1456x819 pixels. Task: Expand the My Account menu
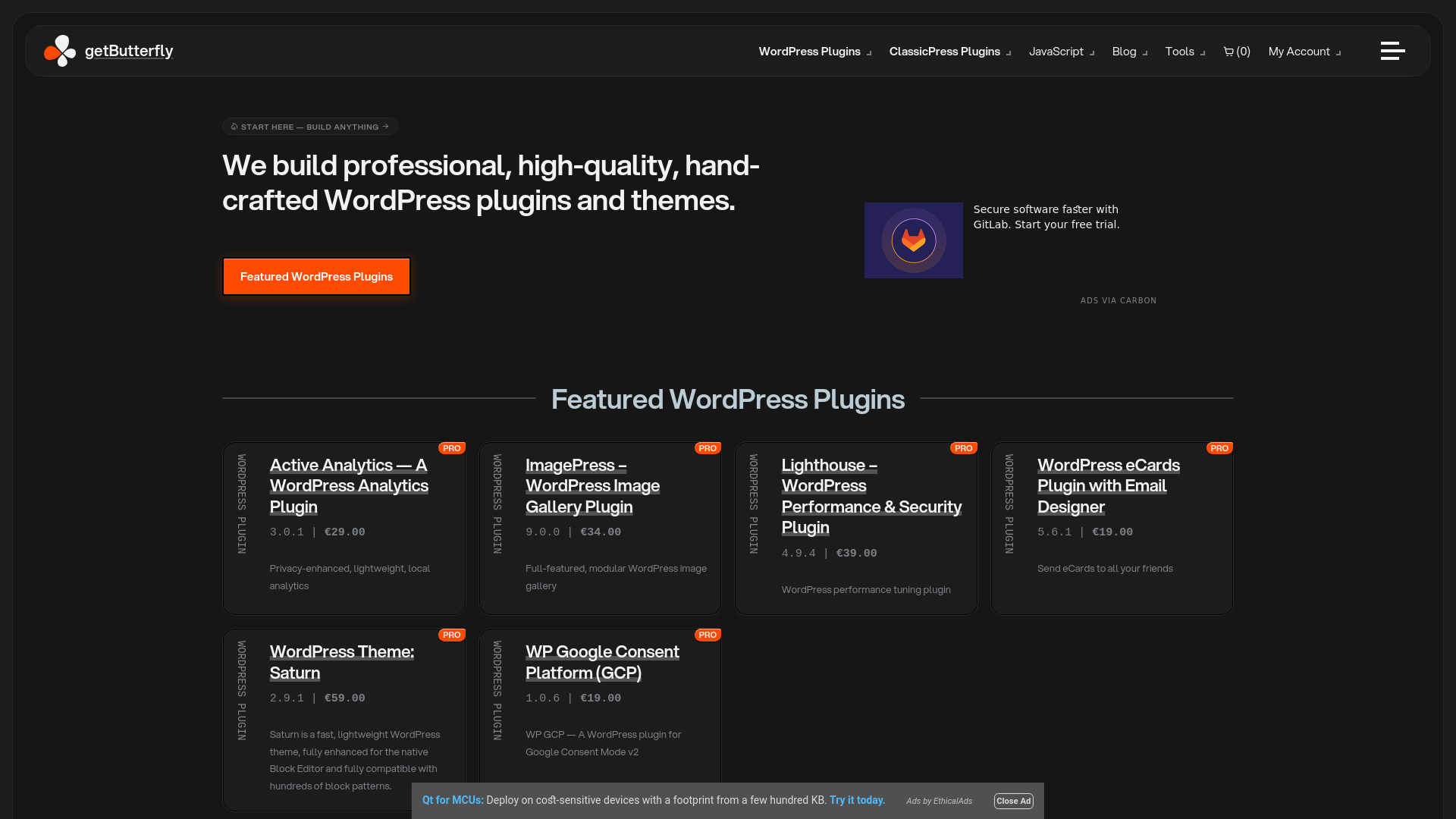(1304, 52)
